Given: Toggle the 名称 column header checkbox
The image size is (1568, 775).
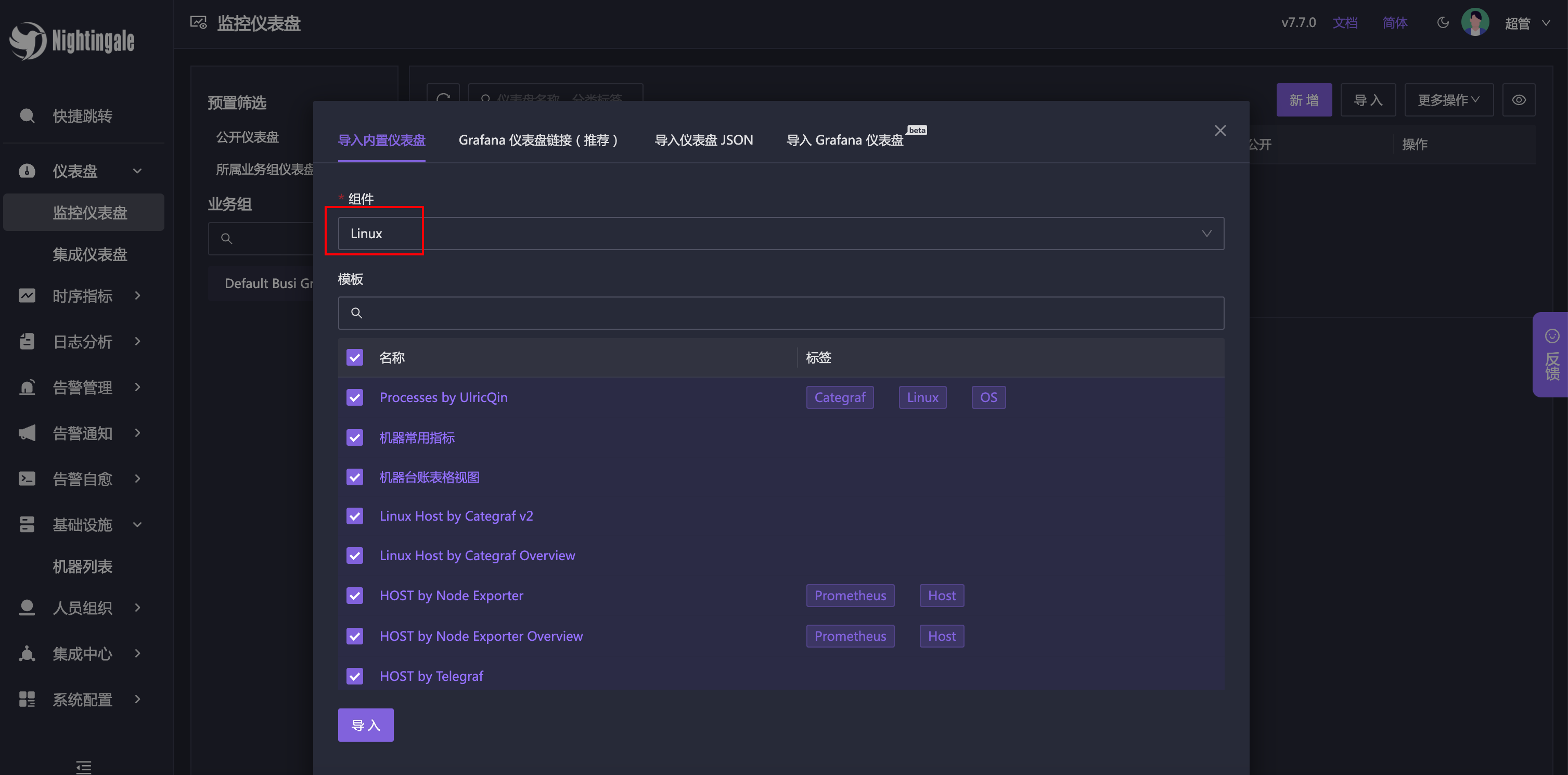Looking at the screenshot, I should pyautogui.click(x=355, y=357).
